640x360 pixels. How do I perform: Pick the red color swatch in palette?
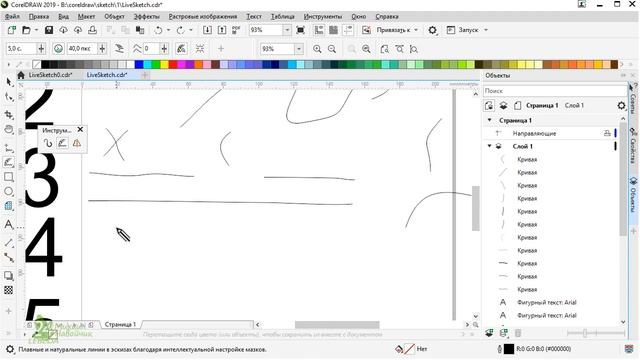click(173, 64)
